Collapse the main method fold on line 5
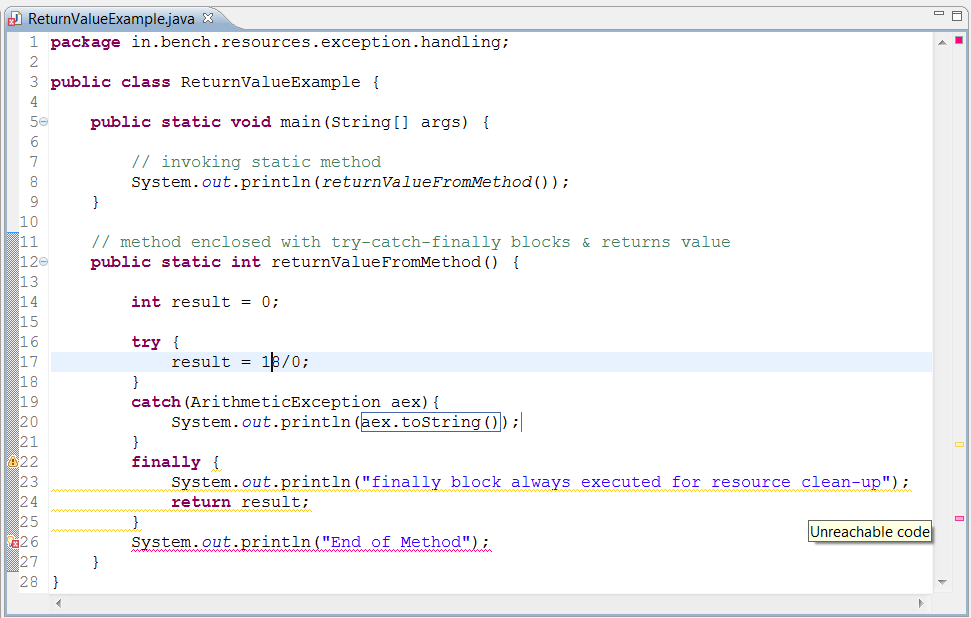 pos(44,122)
